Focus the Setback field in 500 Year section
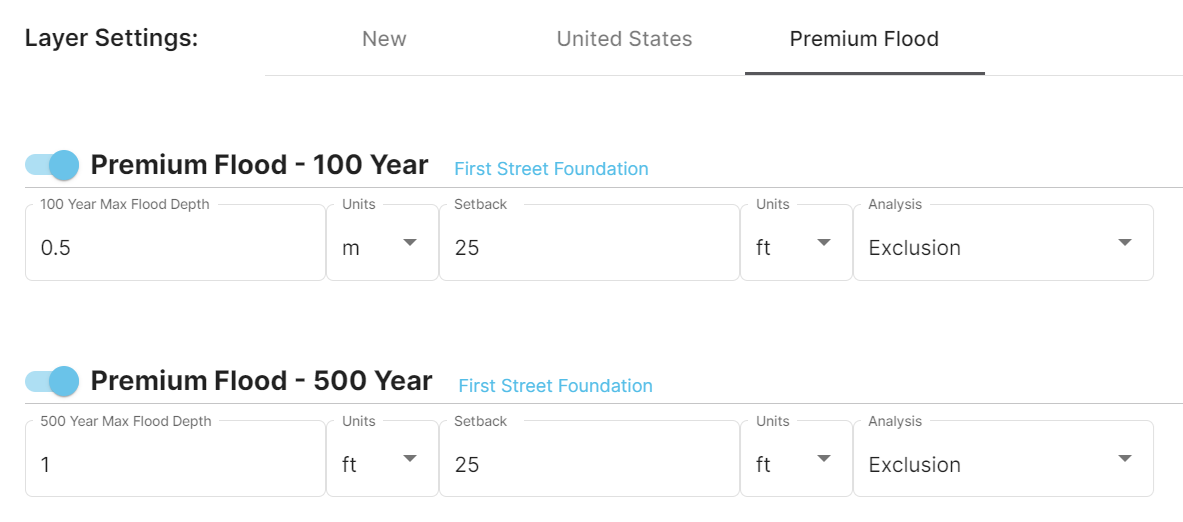The width and height of the screenshot is (1183, 522). tap(589, 465)
